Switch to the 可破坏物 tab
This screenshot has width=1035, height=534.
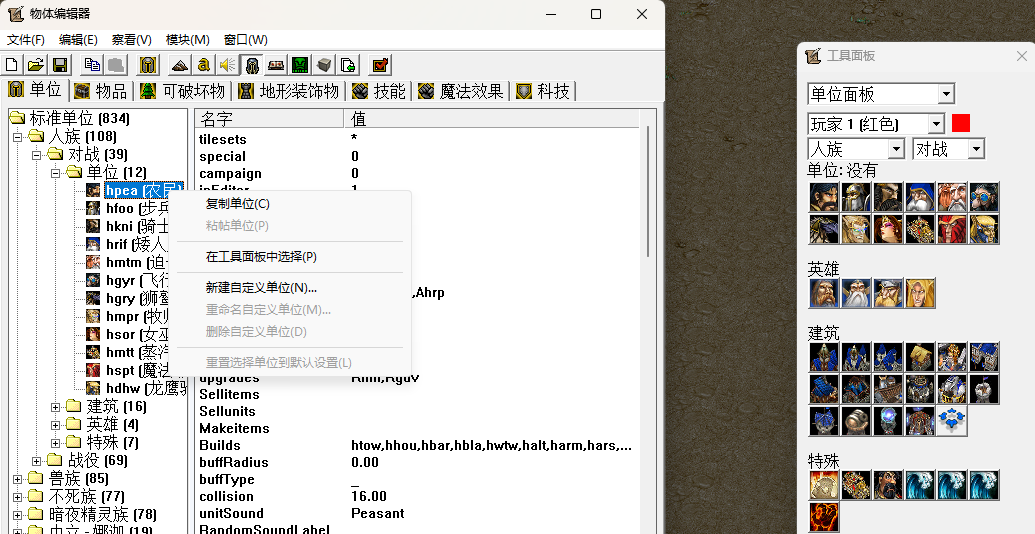click(184, 91)
